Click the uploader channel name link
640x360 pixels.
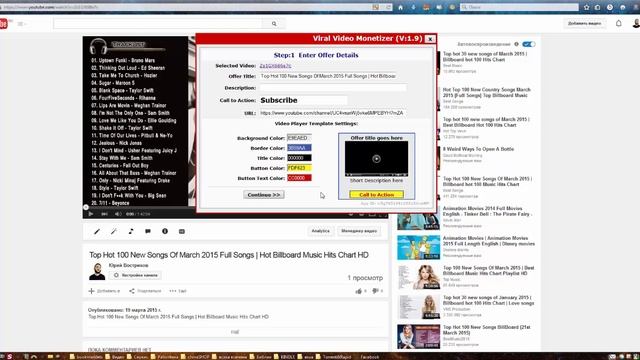coord(129,265)
